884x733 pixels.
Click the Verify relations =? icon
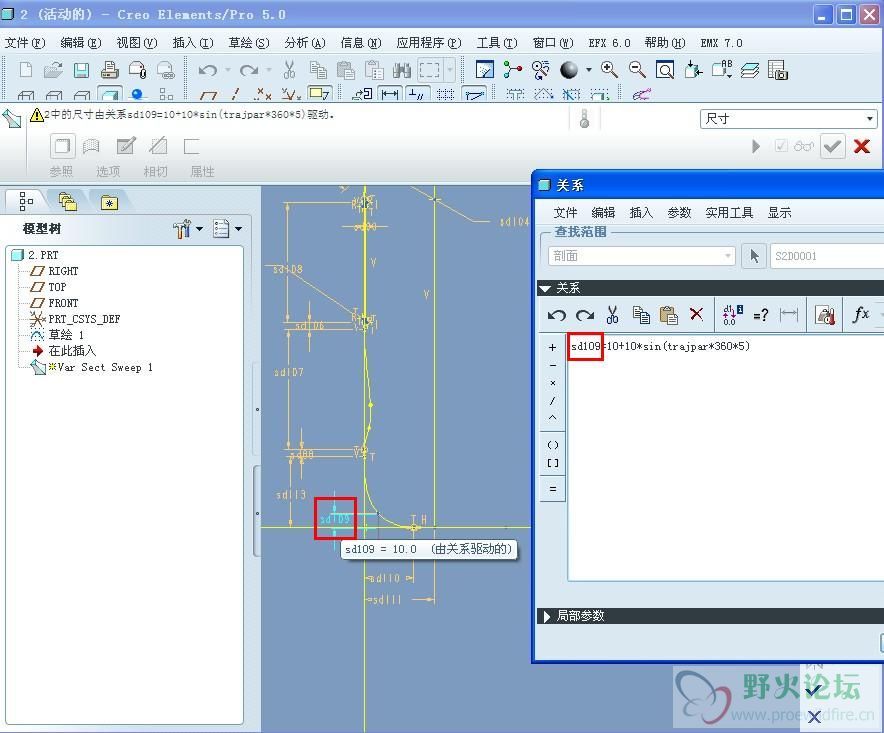coord(761,315)
